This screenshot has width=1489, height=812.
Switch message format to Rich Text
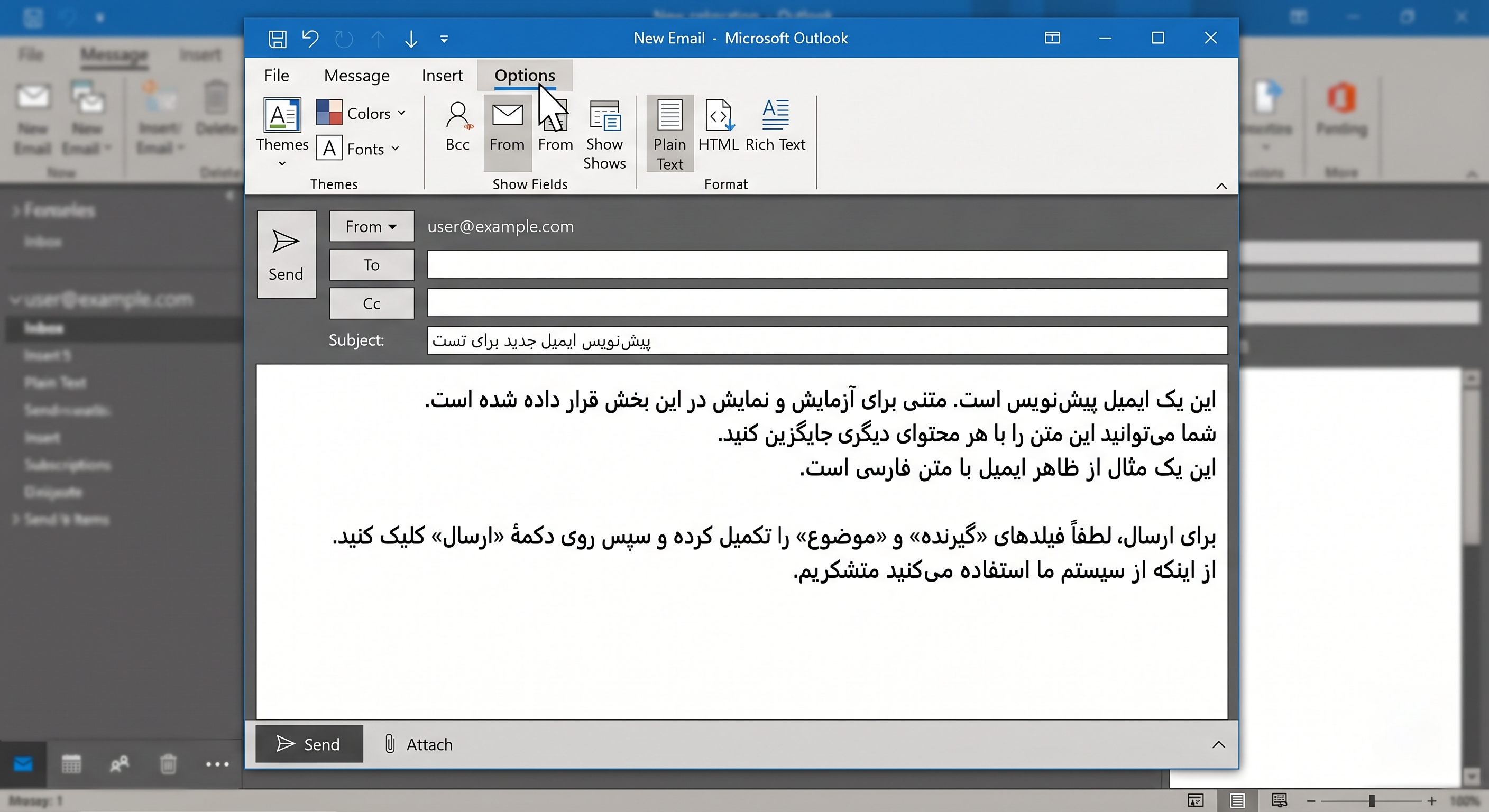point(775,126)
